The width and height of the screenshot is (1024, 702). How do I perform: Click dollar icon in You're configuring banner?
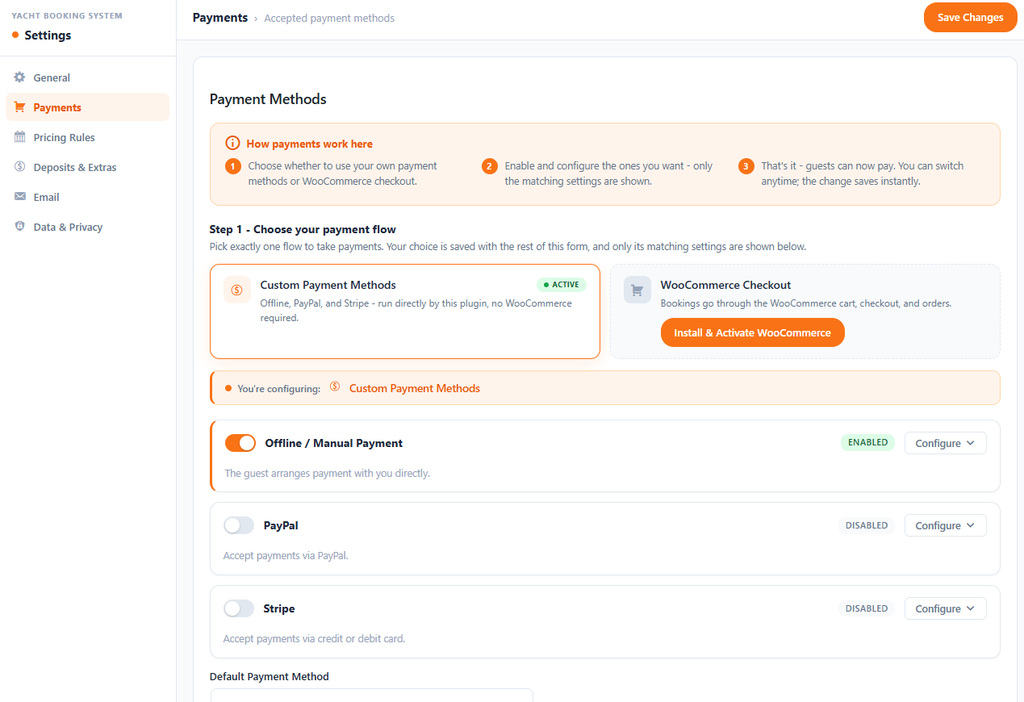coord(334,387)
